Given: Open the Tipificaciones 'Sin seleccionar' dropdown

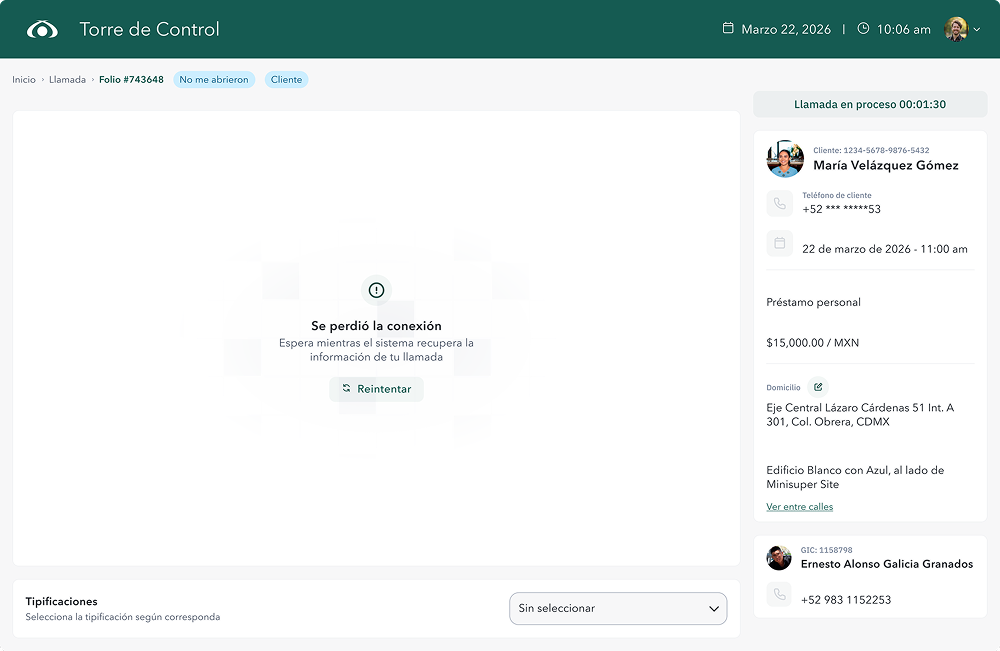Looking at the screenshot, I should [x=618, y=608].
